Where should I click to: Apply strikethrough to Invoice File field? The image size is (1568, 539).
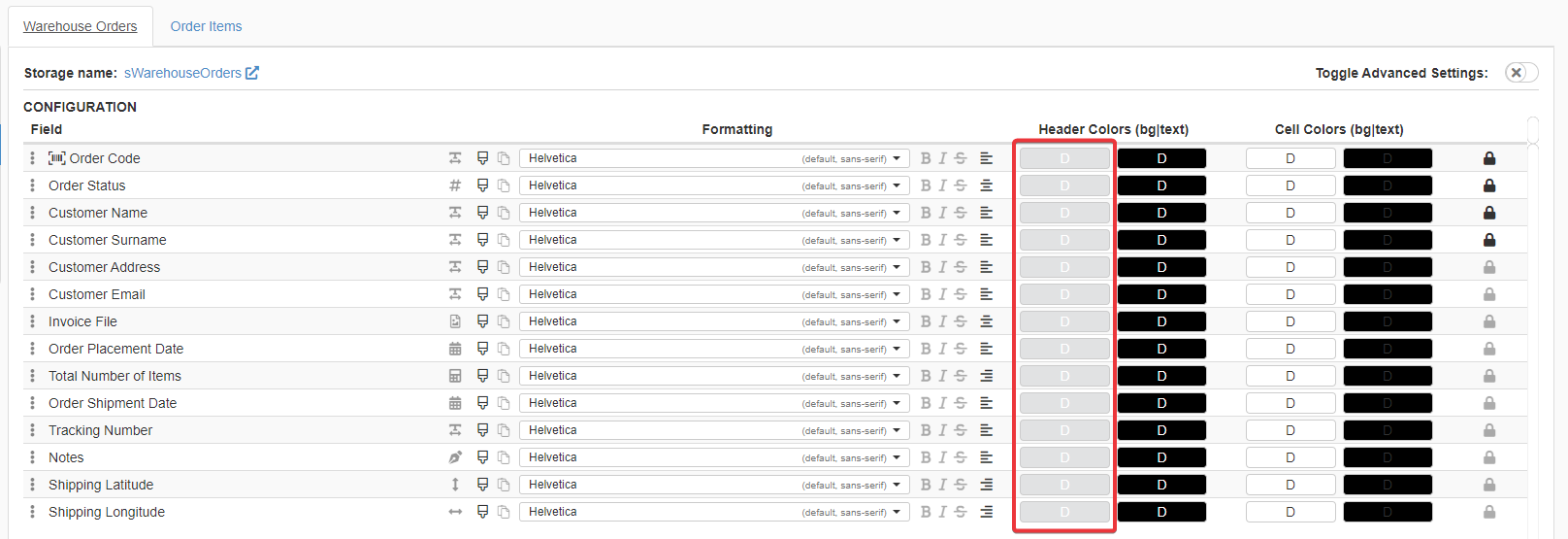pyautogui.click(x=960, y=321)
